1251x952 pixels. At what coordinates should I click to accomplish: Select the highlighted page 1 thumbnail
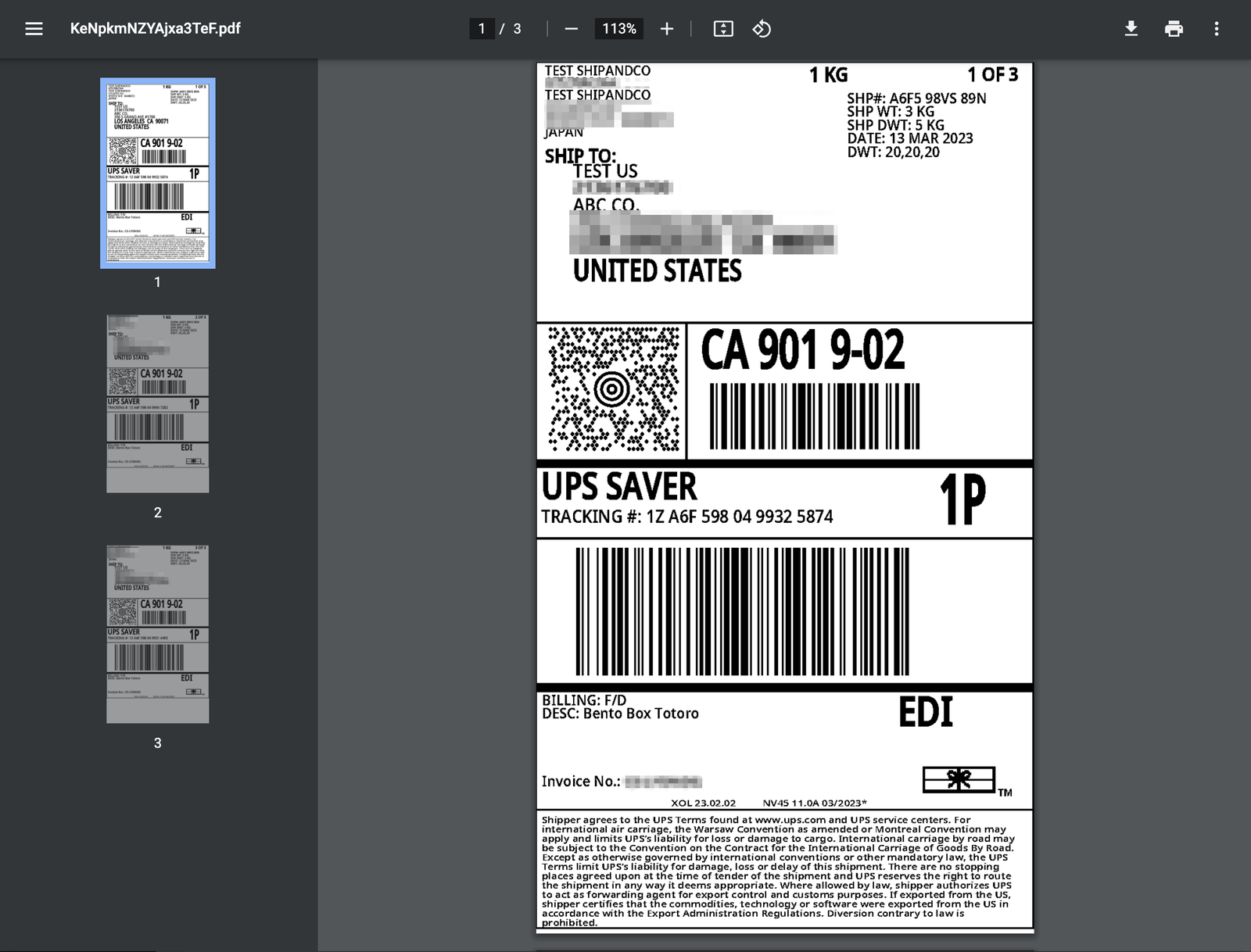157,172
